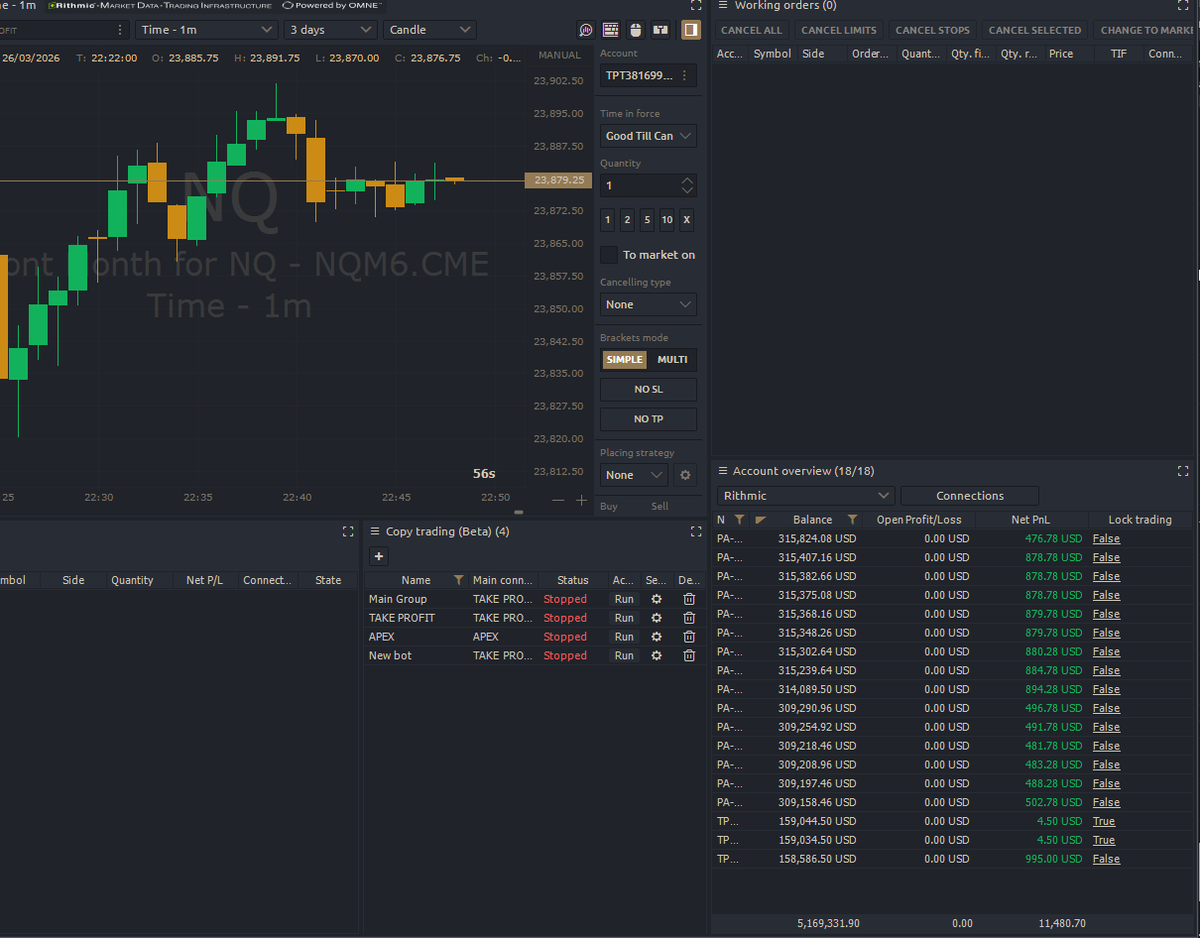This screenshot has height=938, width=1200.
Task: Open settings gear for Main Group
Action: pyautogui.click(x=656, y=599)
